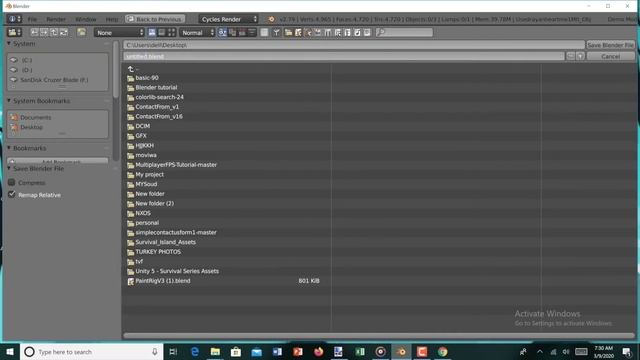Toggle sound files filter

click(x=357, y=32)
